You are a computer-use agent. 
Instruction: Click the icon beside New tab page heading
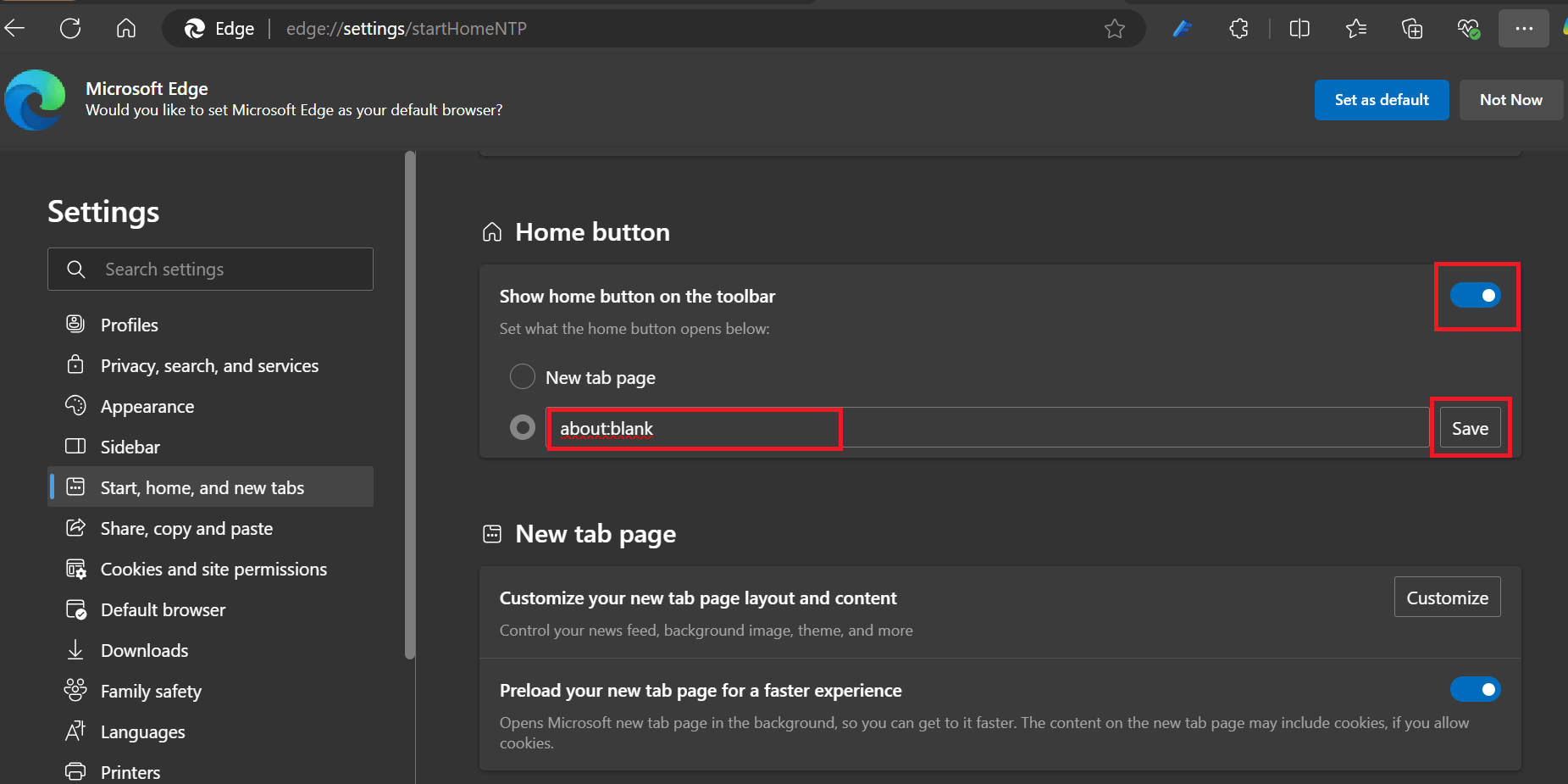(492, 534)
